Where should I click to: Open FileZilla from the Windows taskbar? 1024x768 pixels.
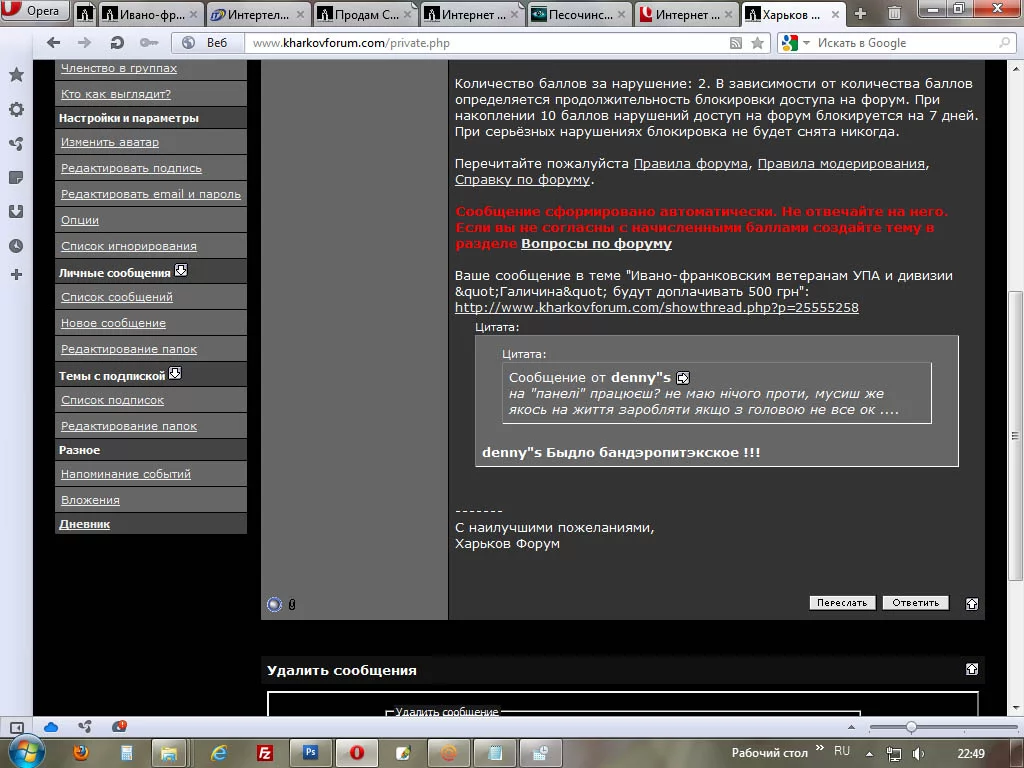tap(264, 753)
